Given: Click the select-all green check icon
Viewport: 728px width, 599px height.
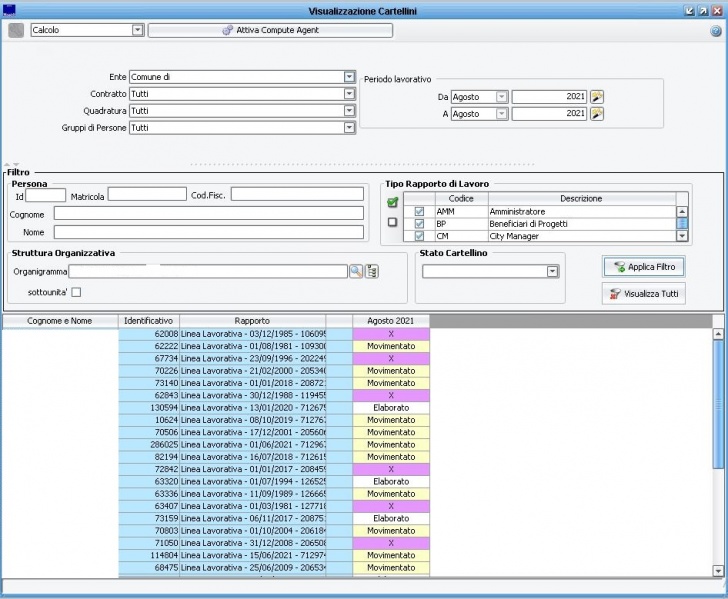Looking at the screenshot, I should (393, 203).
